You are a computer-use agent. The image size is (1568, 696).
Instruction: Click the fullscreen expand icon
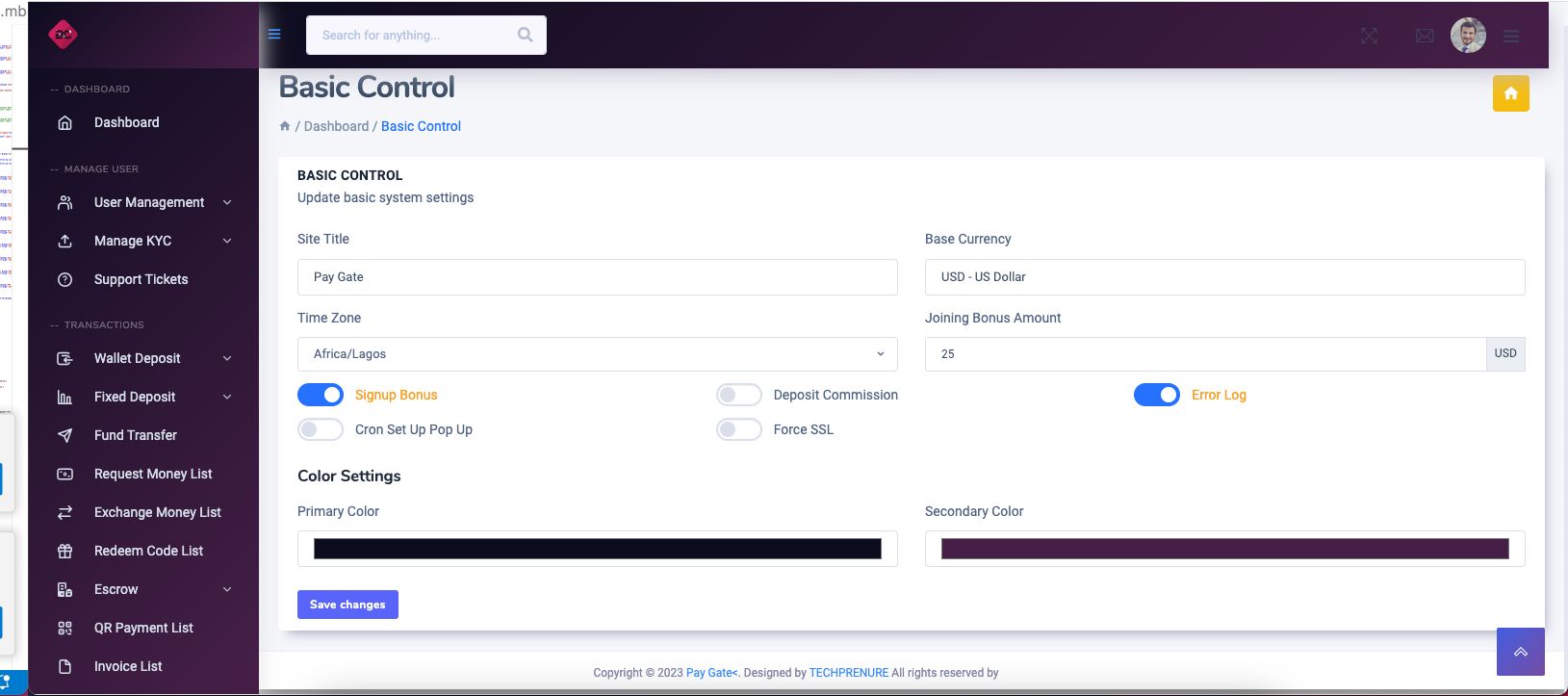[1369, 36]
